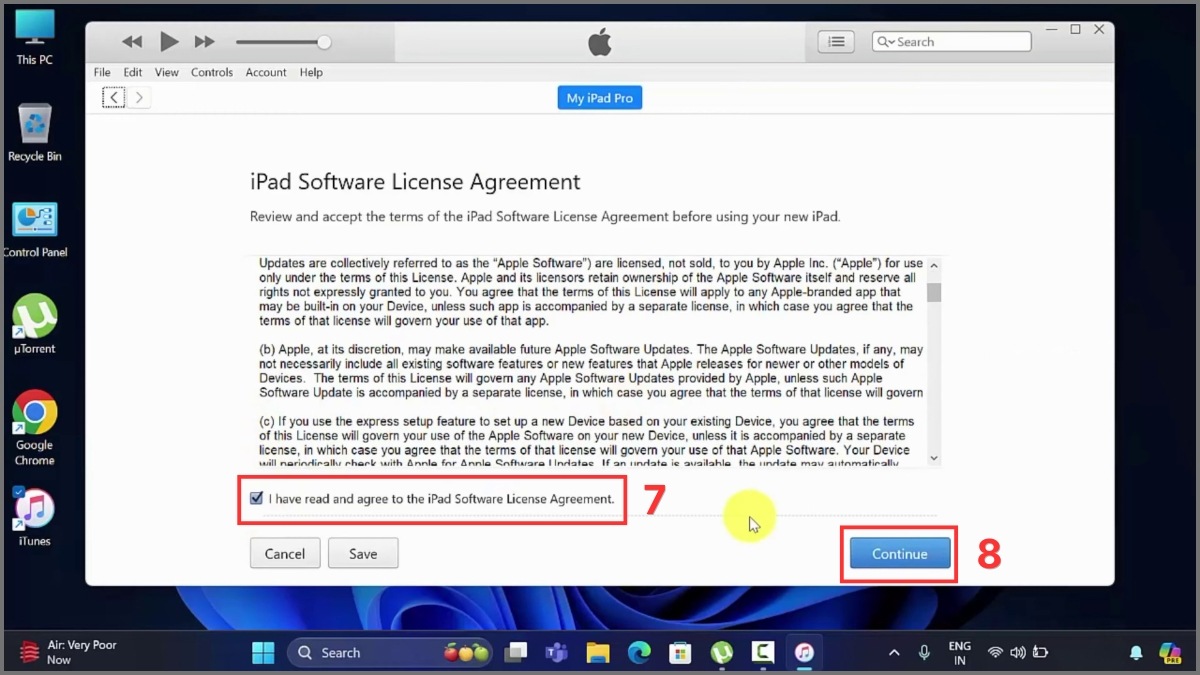Image resolution: width=1200 pixels, height=675 pixels.
Task: Open Control Panel desktop icon
Action: 35,230
